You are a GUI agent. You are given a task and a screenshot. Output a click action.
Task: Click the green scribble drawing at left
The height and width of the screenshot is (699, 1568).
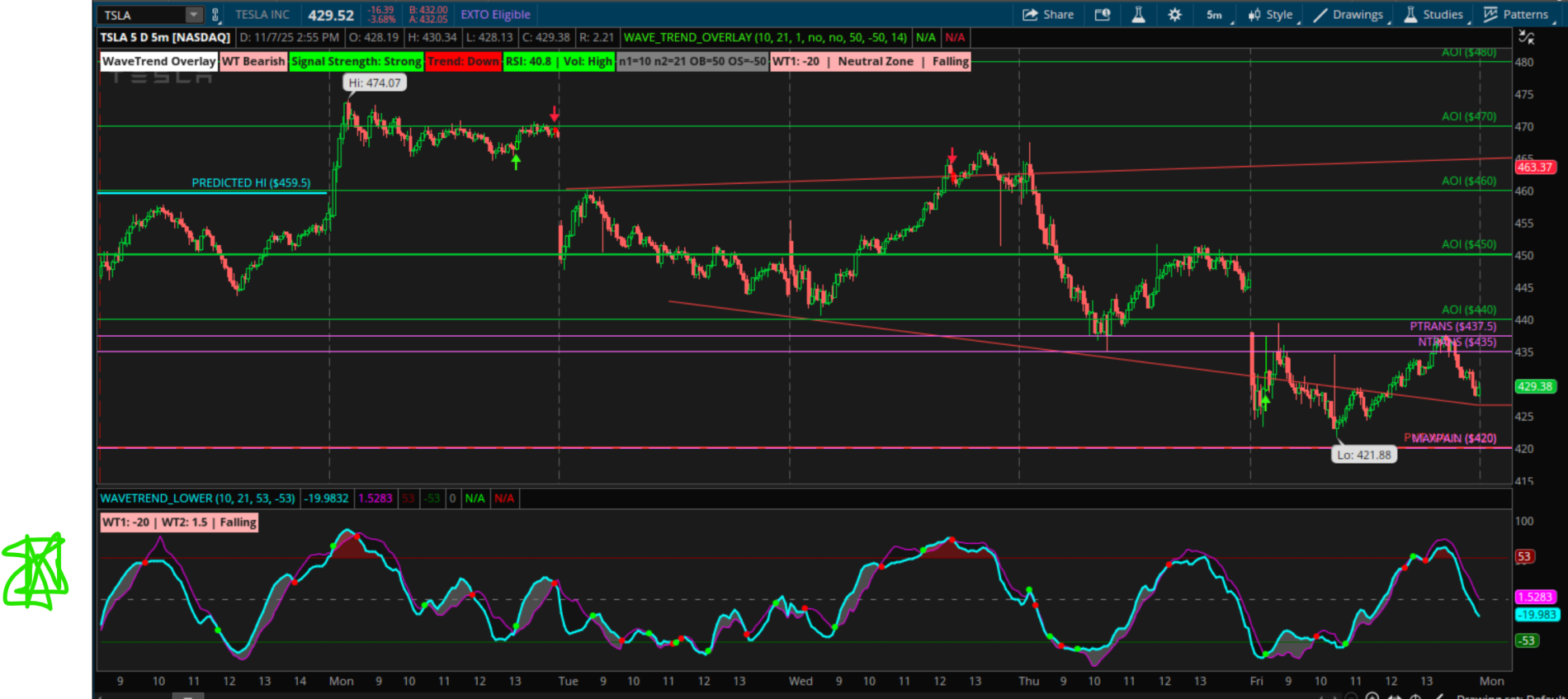click(x=35, y=572)
